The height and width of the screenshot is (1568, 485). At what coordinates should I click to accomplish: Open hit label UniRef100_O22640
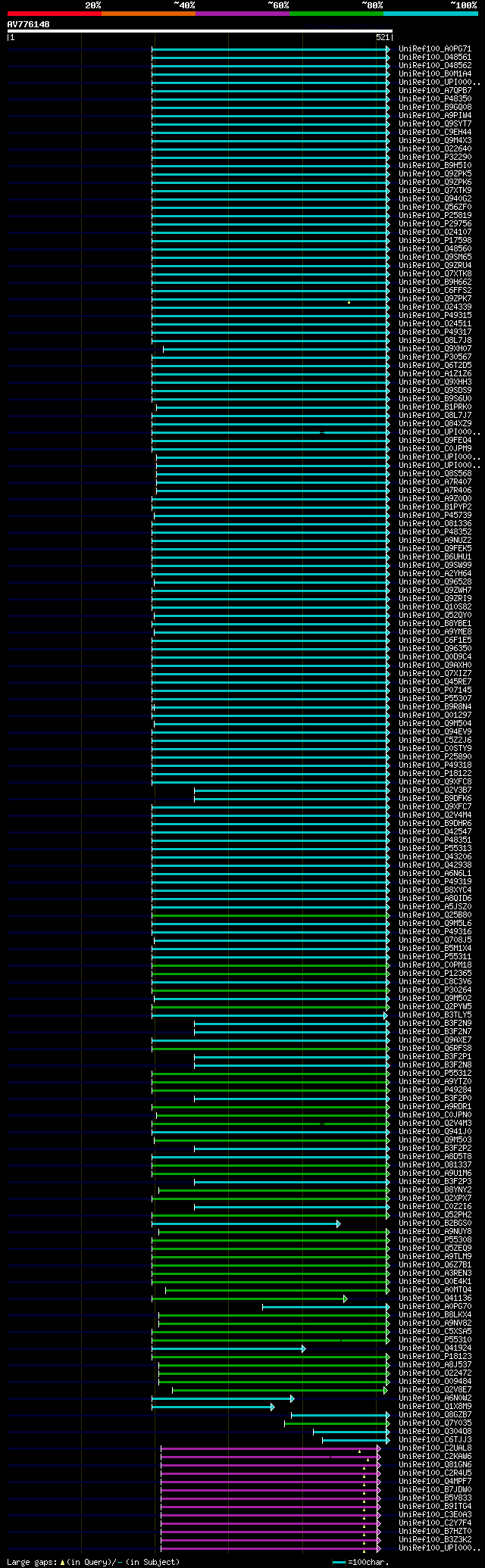[435, 148]
